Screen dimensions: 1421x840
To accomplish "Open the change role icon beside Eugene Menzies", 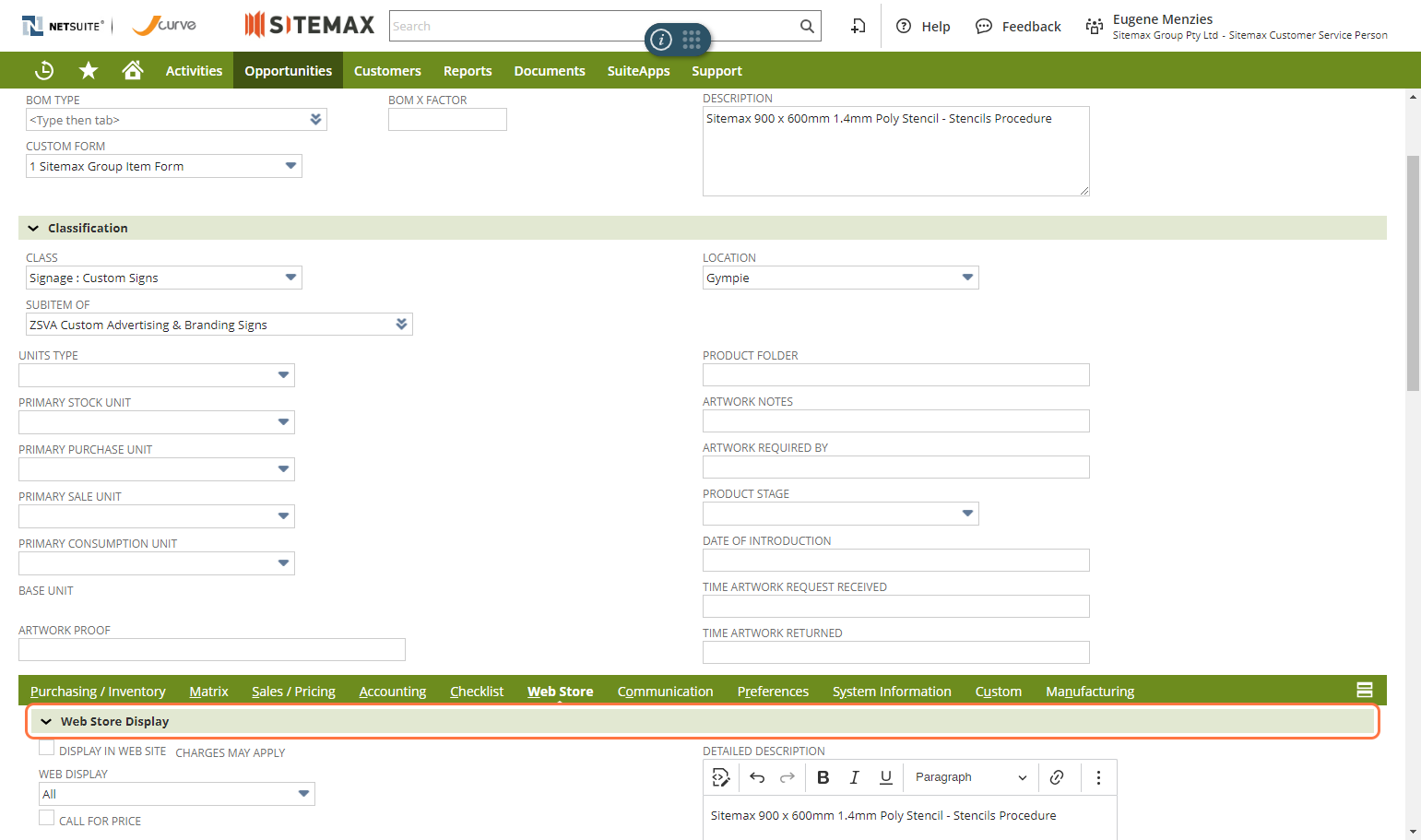I will pyautogui.click(x=1094, y=26).
